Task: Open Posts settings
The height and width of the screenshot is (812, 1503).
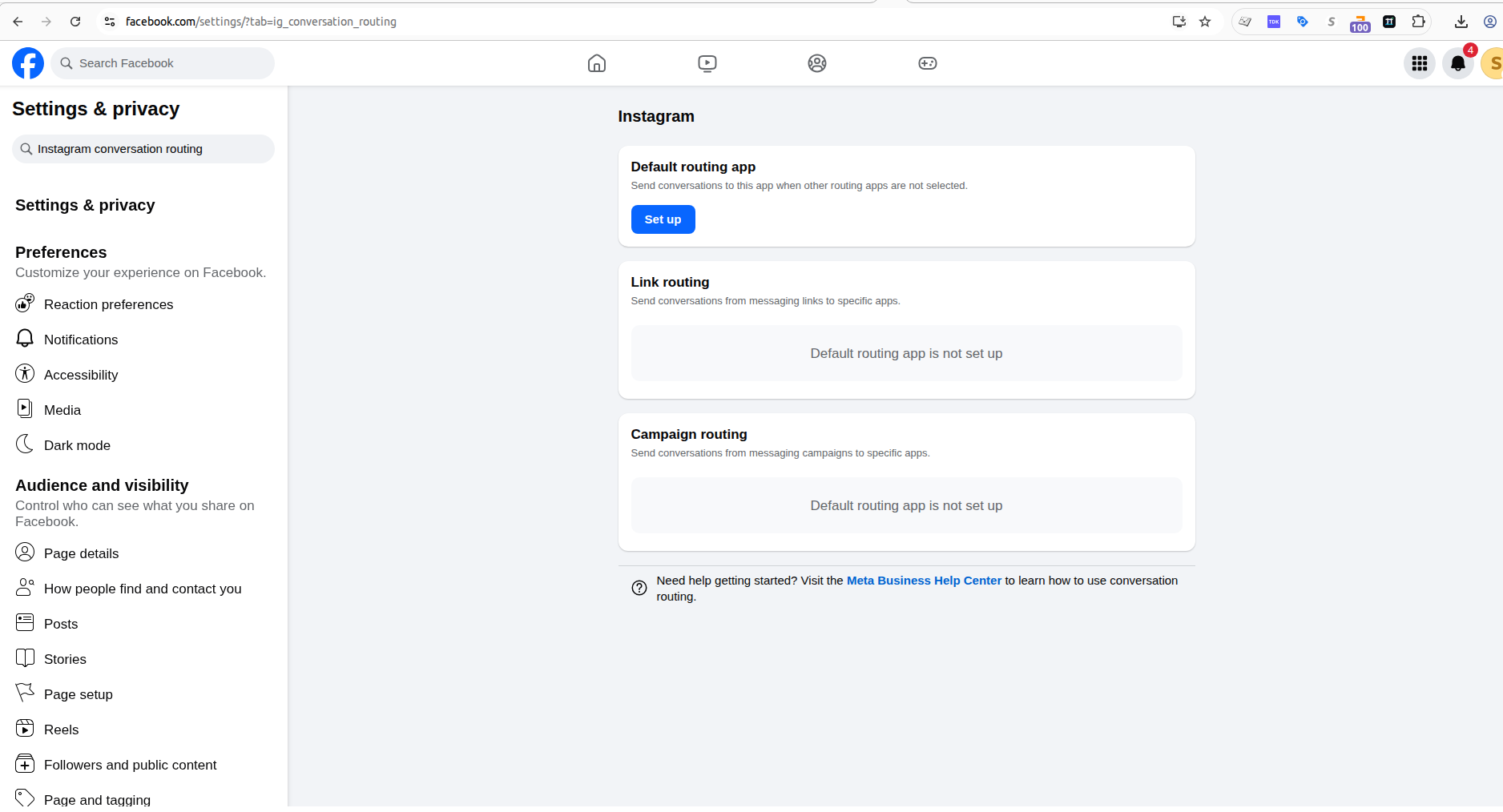Action: [143, 624]
